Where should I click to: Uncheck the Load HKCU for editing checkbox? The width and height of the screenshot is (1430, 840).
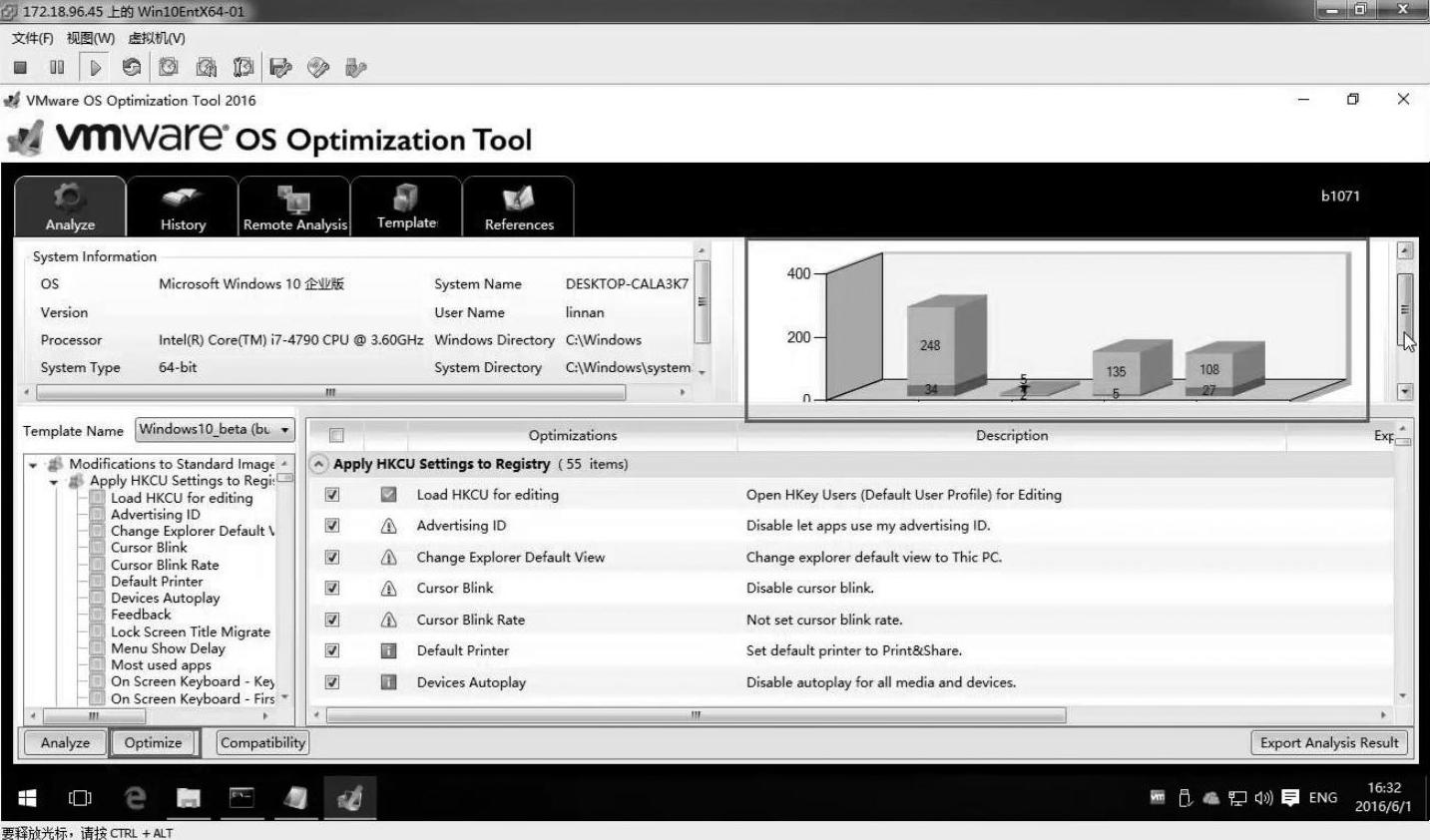(x=332, y=495)
